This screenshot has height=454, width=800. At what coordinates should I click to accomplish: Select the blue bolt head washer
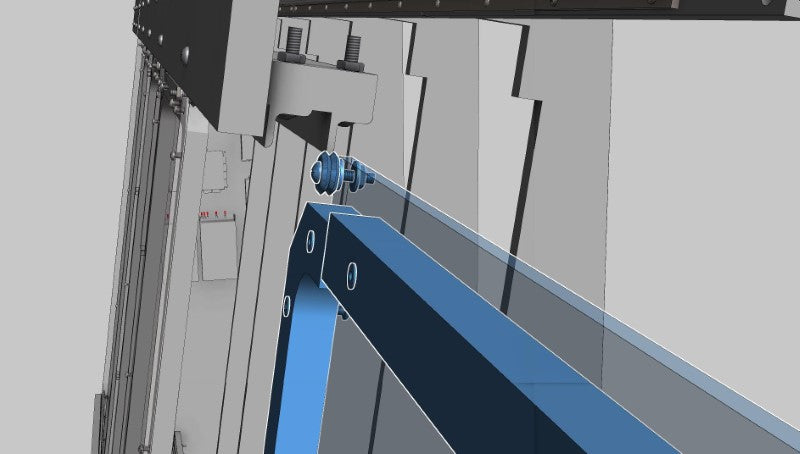[x=325, y=173]
